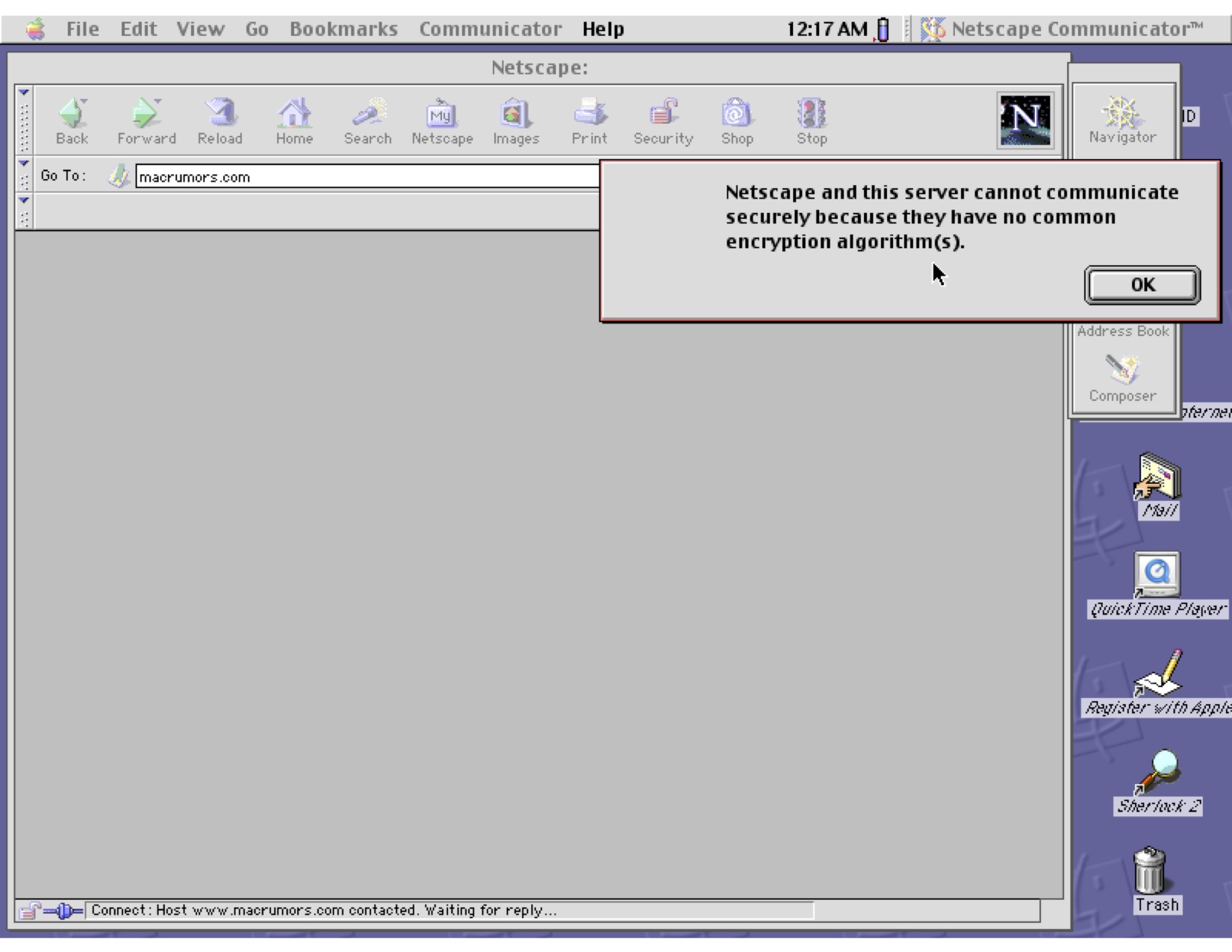The image size is (1232, 952).
Task: Open the File menu
Action: coord(82,29)
